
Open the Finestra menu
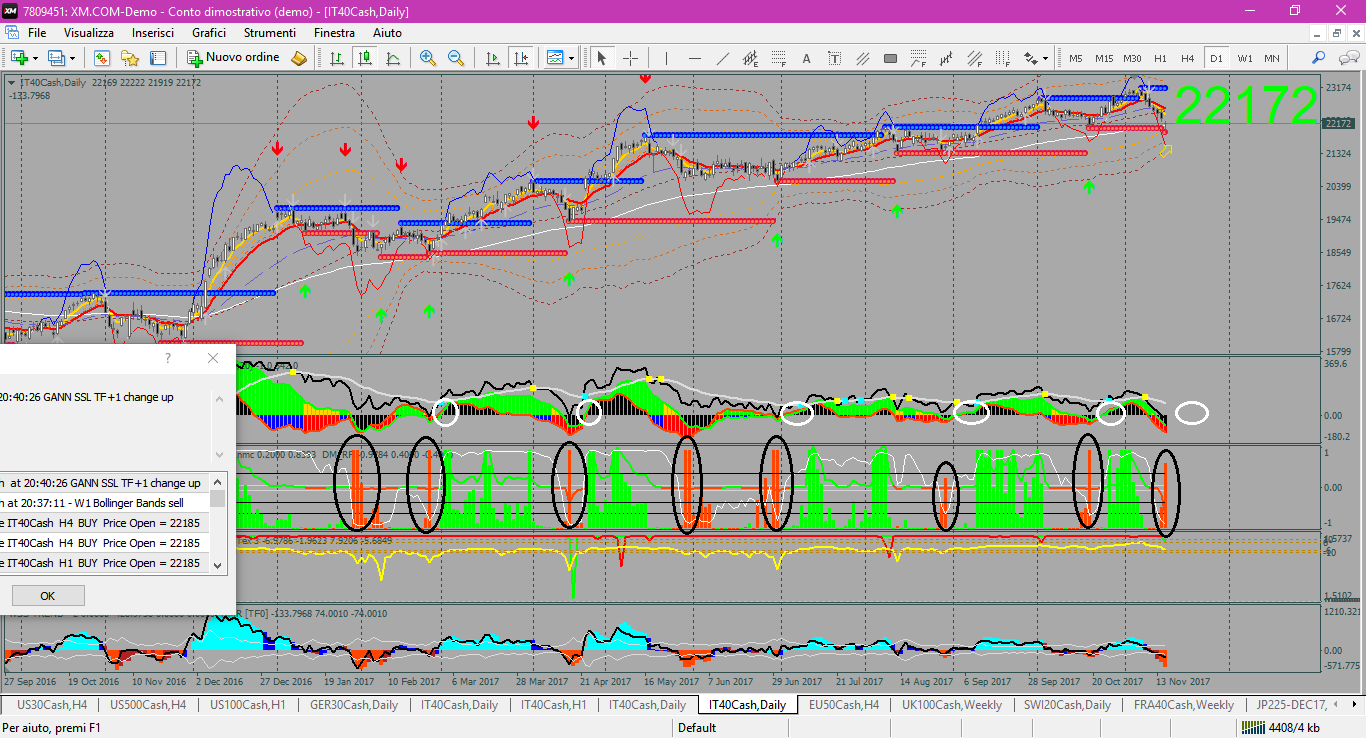334,33
